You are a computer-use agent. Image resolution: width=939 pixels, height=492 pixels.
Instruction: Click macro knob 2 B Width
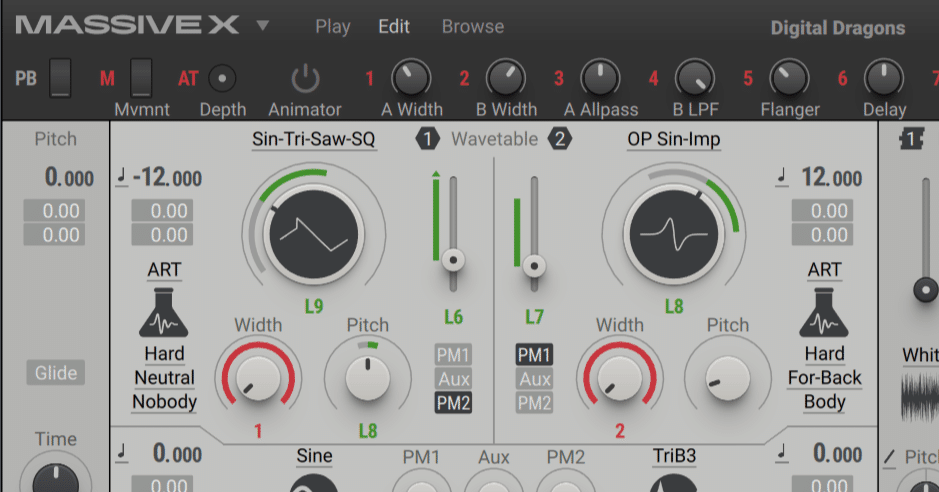click(506, 78)
